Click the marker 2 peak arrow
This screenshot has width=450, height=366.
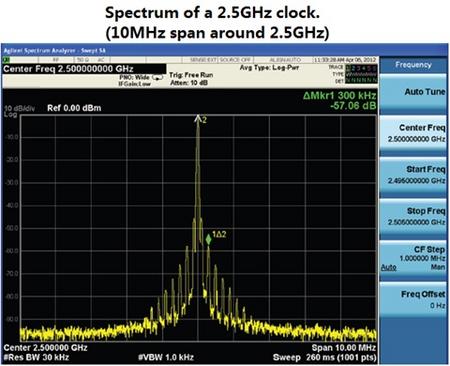click(x=198, y=118)
